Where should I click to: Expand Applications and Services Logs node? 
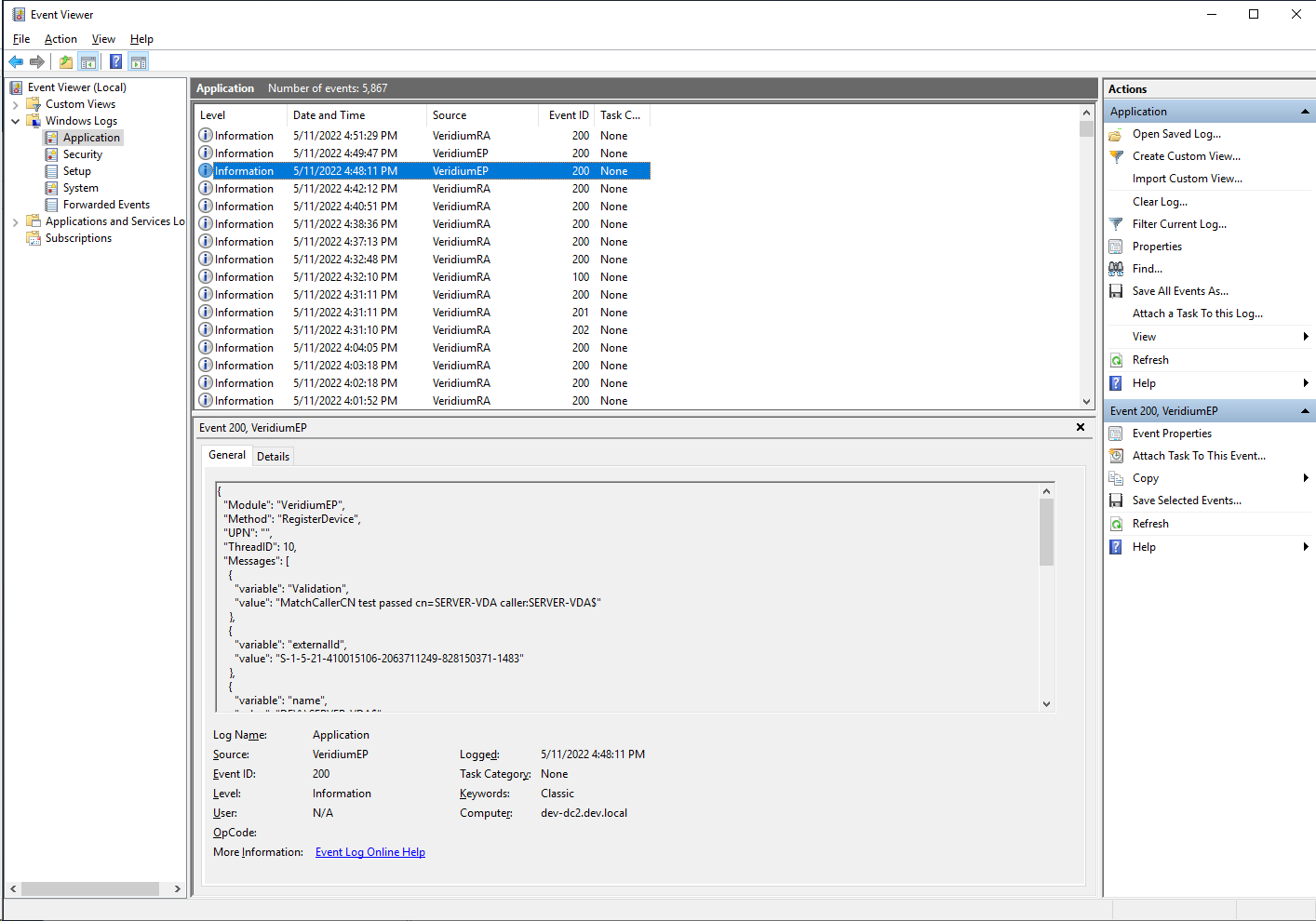pyautogui.click(x=16, y=222)
